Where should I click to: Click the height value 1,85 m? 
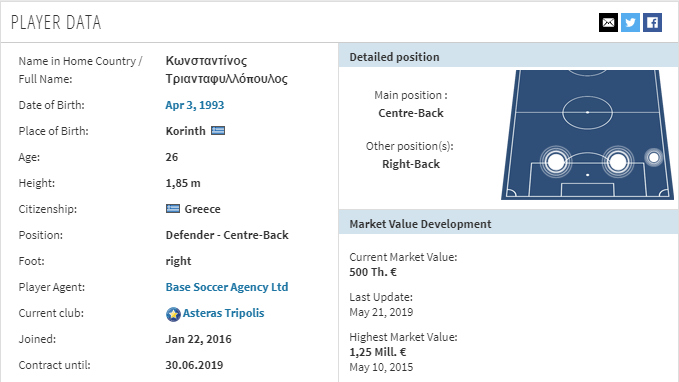[x=183, y=183]
